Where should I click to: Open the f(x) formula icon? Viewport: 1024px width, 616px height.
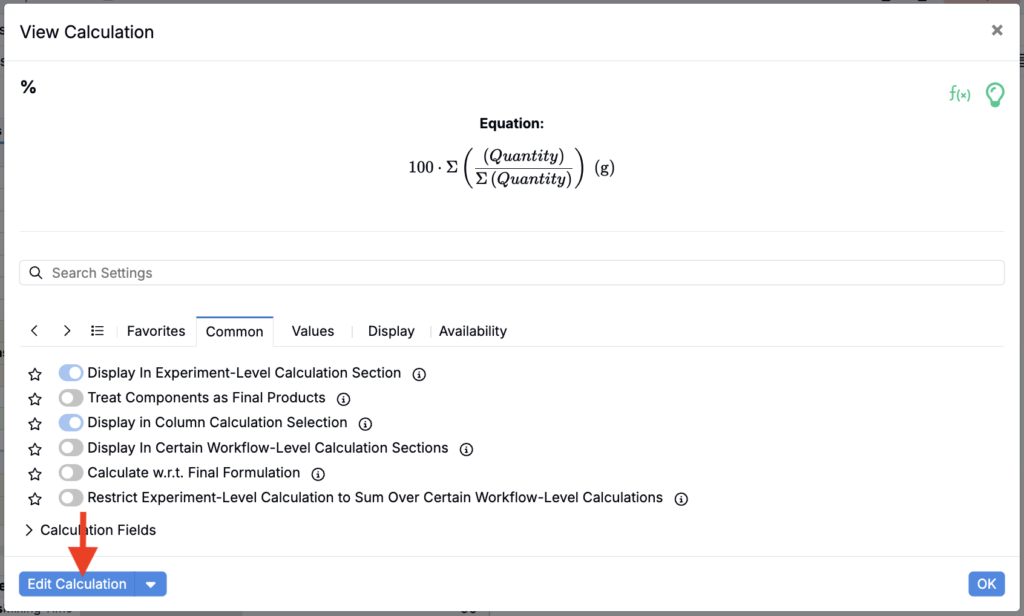[959, 95]
